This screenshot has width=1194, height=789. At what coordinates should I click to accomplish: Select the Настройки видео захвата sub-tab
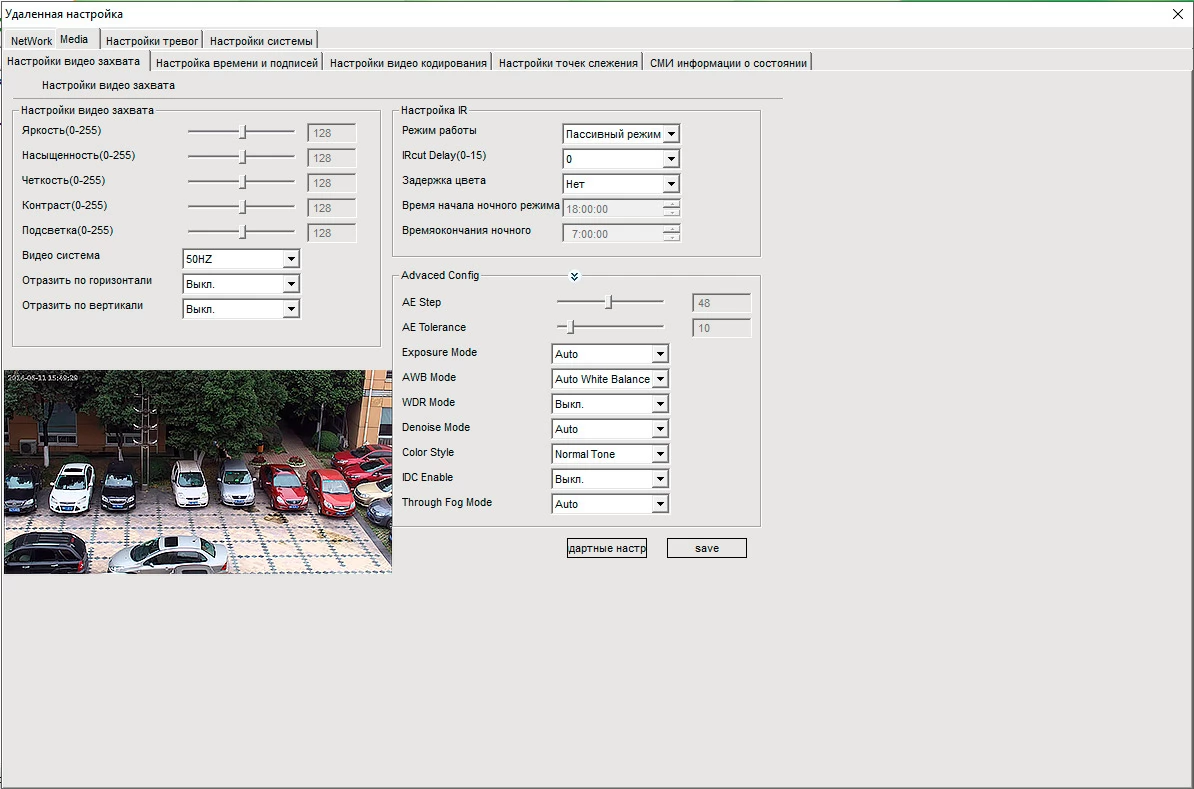point(74,62)
